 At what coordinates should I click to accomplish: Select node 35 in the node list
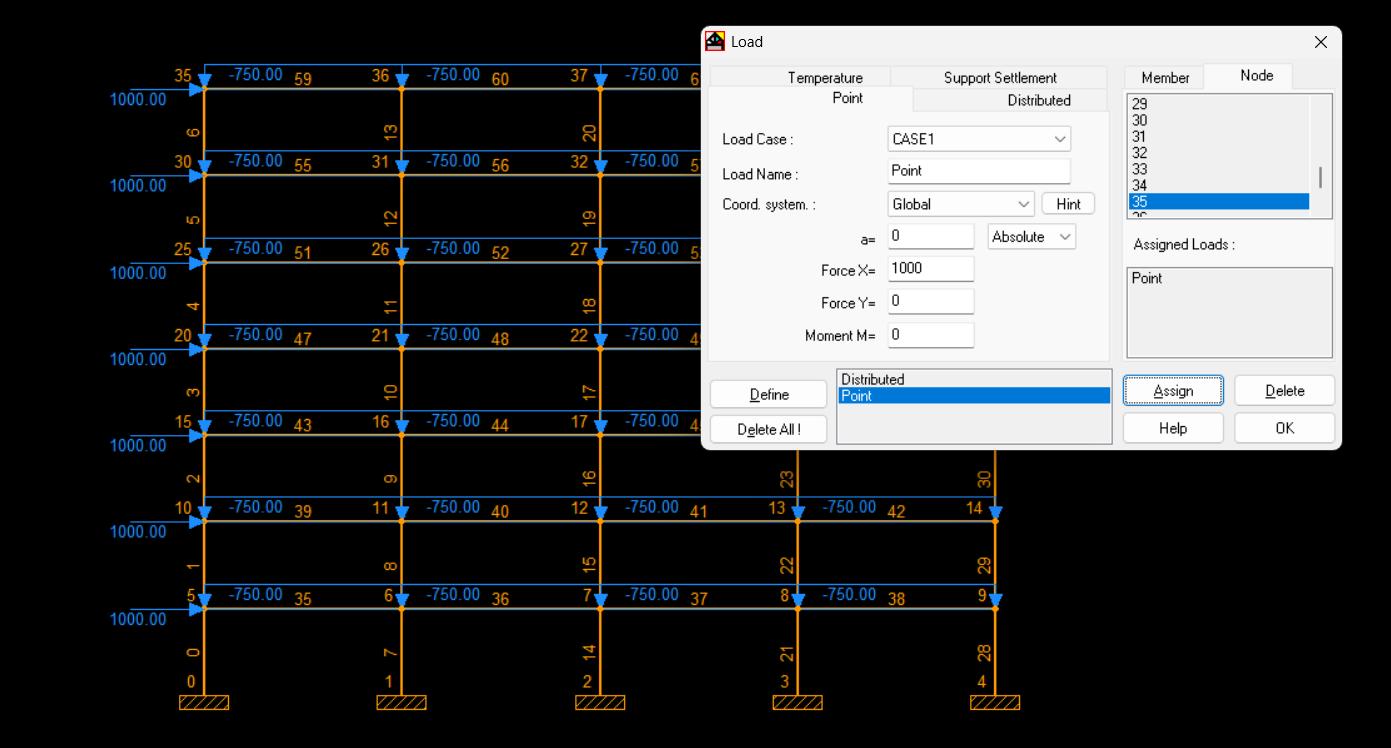point(1219,202)
